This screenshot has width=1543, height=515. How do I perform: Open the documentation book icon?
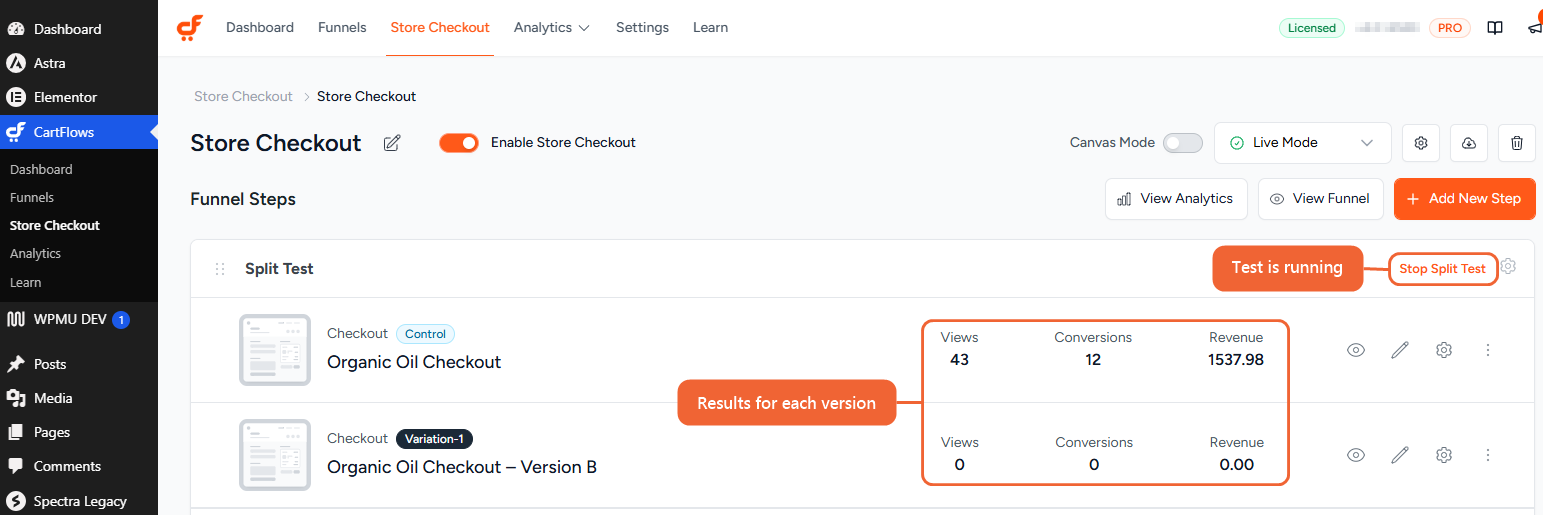[x=1495, y=28]
